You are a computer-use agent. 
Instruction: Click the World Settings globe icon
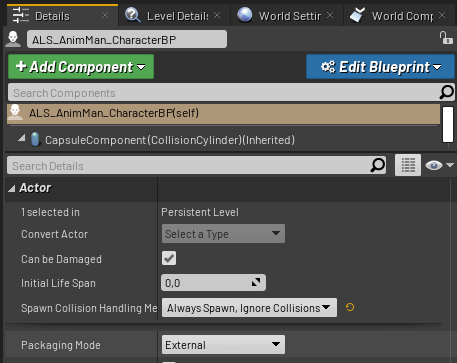[x=245, y=15]
